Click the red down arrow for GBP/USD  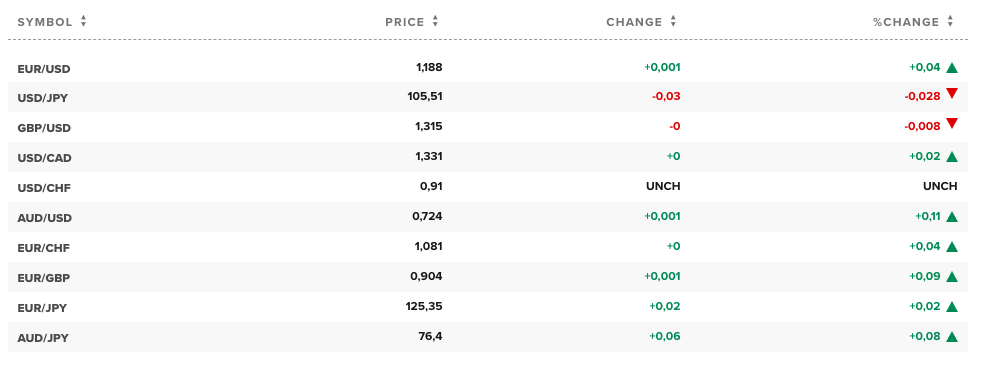point(951,123)
